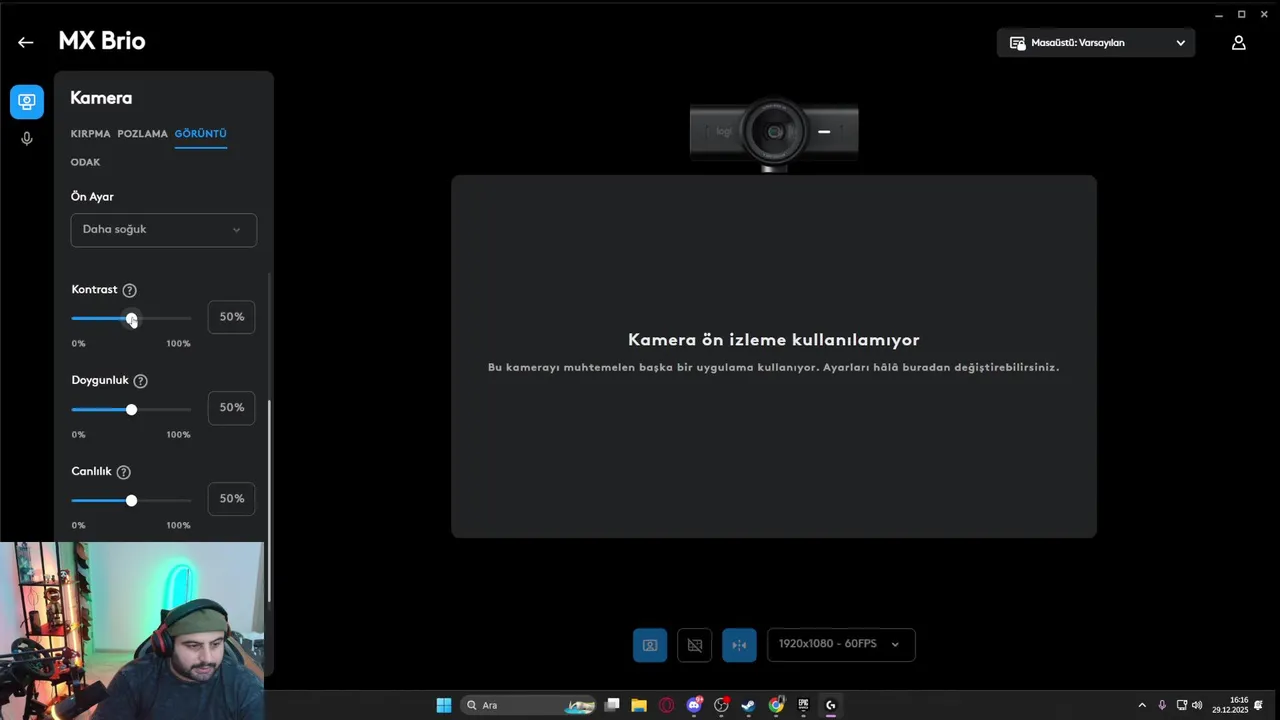Expand the system tray hidden icons chevron
This screenshot has height=720, width=1280.
(x=1142, y=705)
